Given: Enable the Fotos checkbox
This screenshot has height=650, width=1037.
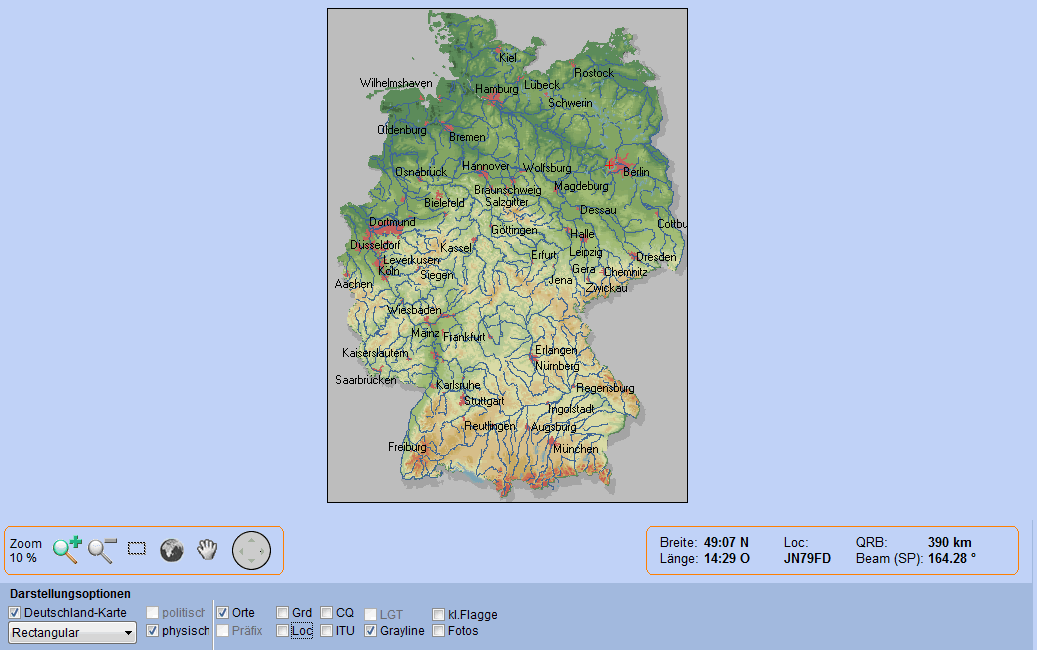Looking at the screenshot, I should [438, 631].
